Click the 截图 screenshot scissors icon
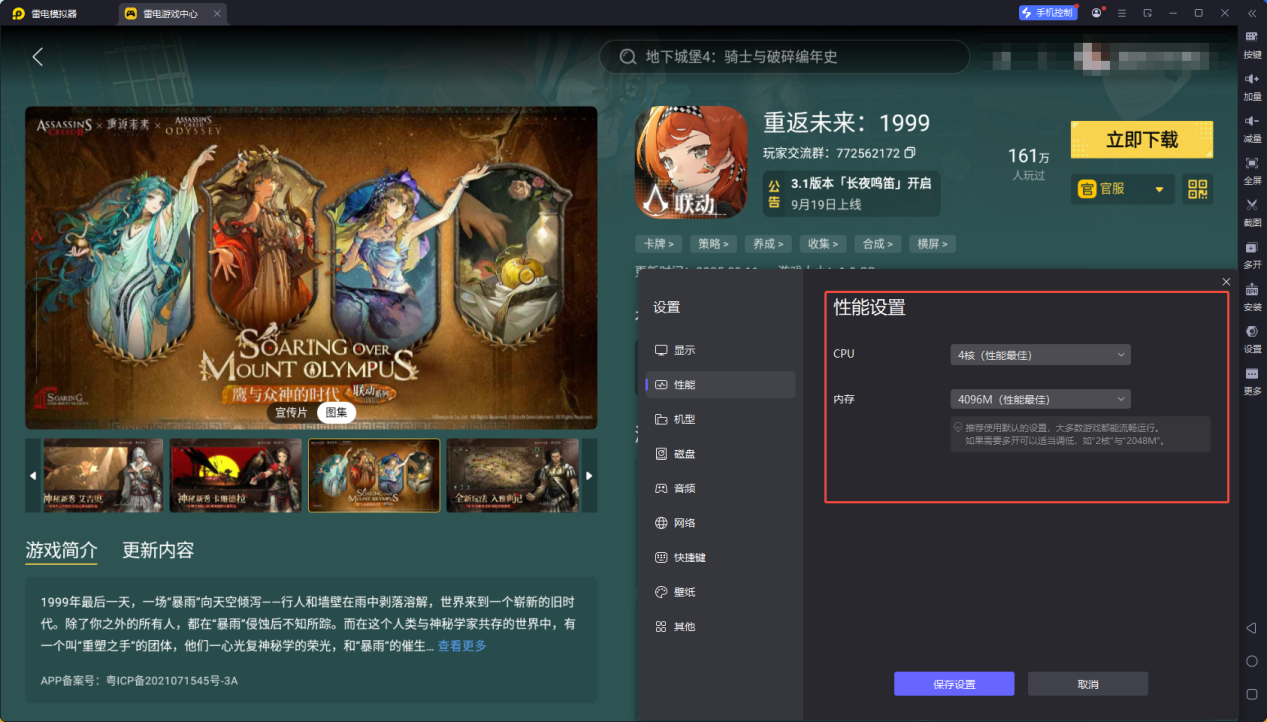 pos(1252,205)
